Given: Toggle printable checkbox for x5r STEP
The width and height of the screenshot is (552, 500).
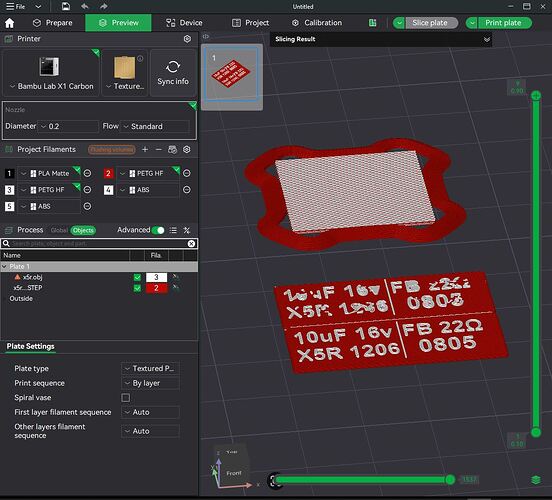Looking at the screenshot, I should point(137,288).
